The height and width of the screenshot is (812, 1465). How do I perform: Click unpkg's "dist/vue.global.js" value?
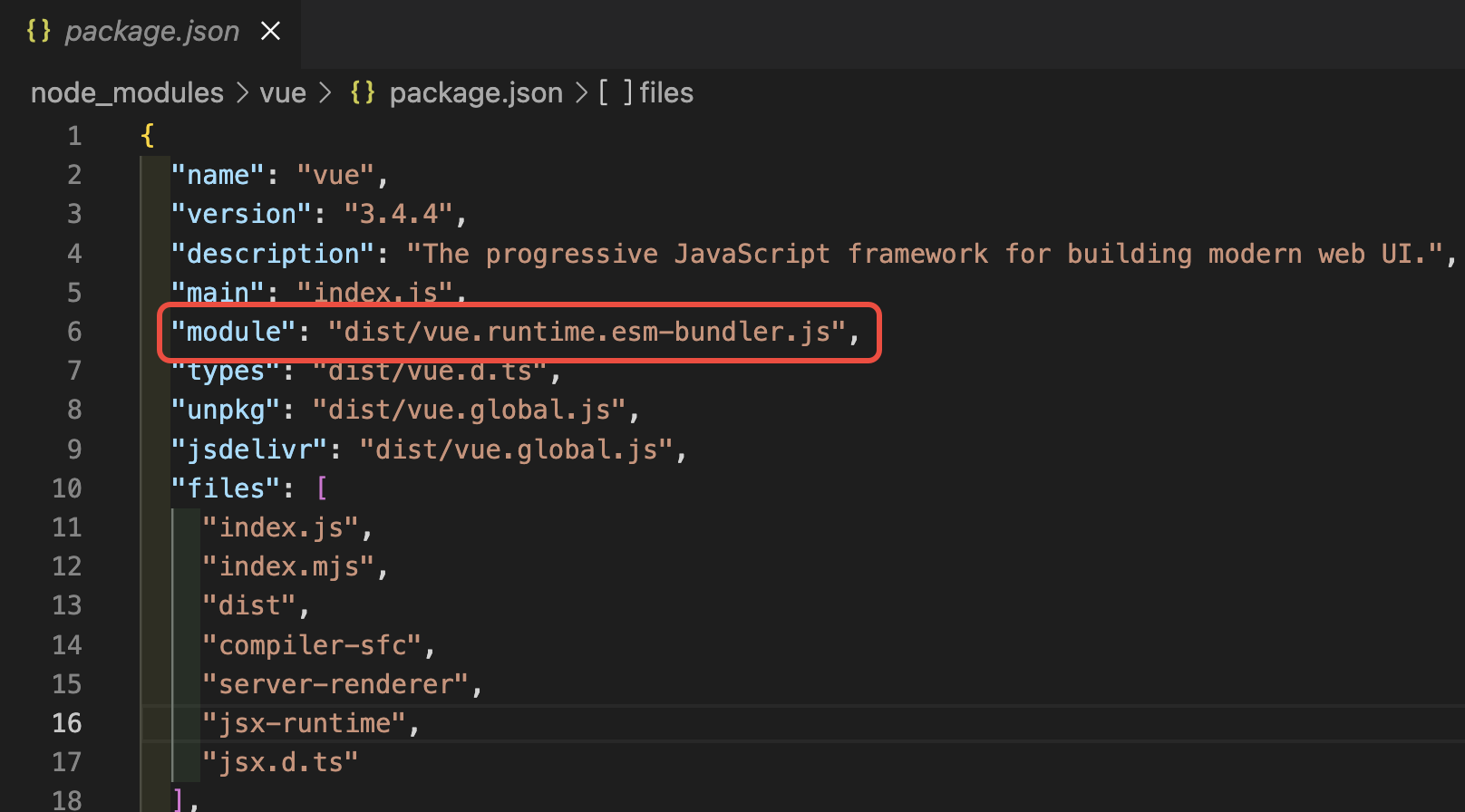(469, 411)
